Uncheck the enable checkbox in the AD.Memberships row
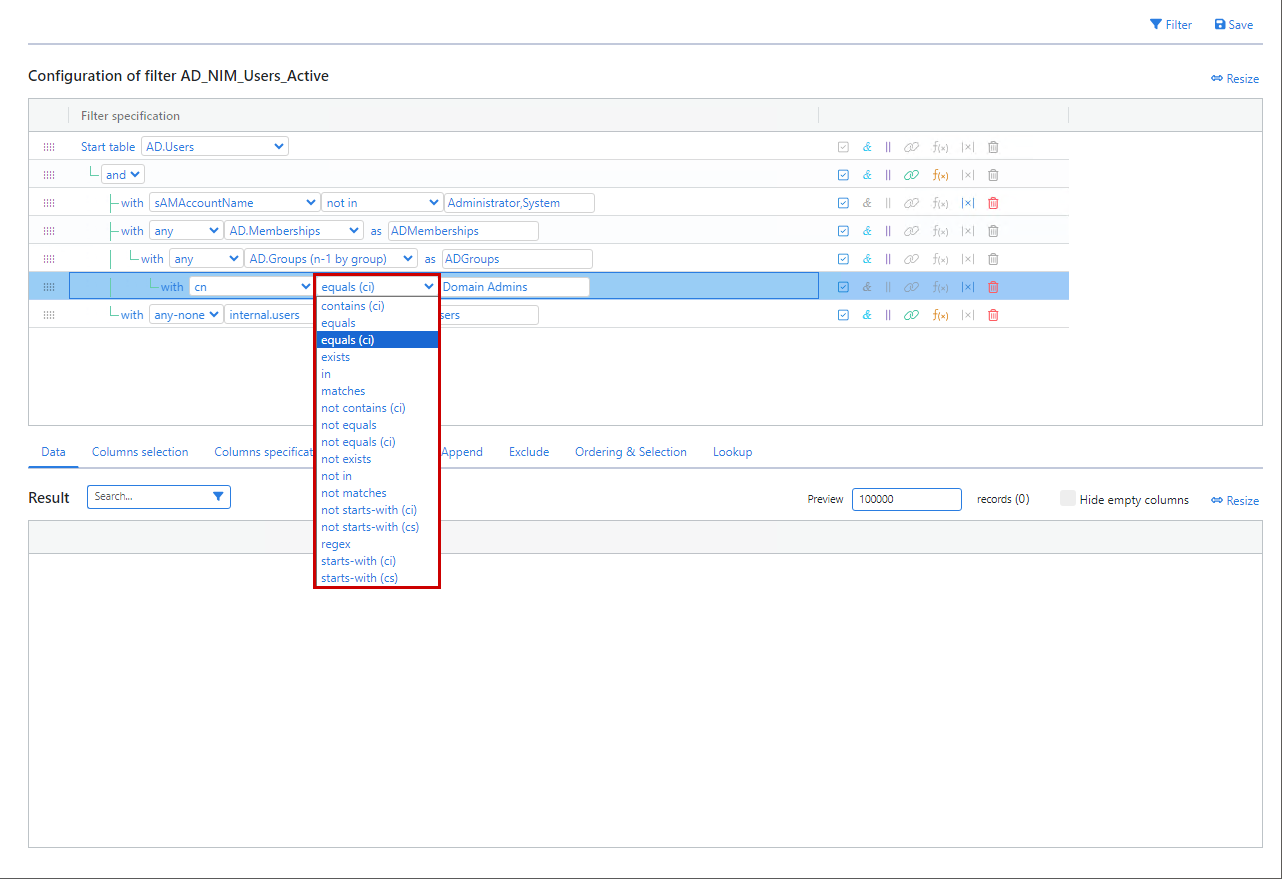This screenshot has width=1282, height=879. coord(843,231)
